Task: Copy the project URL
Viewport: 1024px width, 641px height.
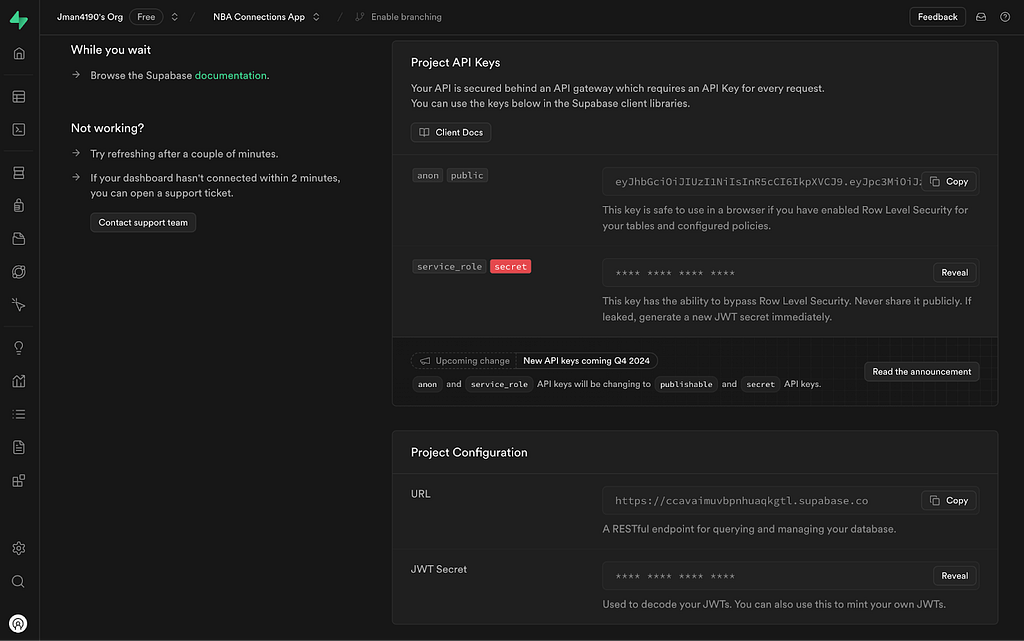Action: 949,501
